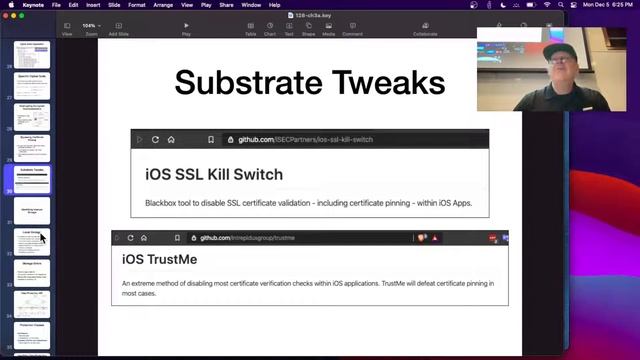Open the File menu
Image resolution: width=640 pixels, height=360 pixels.
tap(56, 5)
